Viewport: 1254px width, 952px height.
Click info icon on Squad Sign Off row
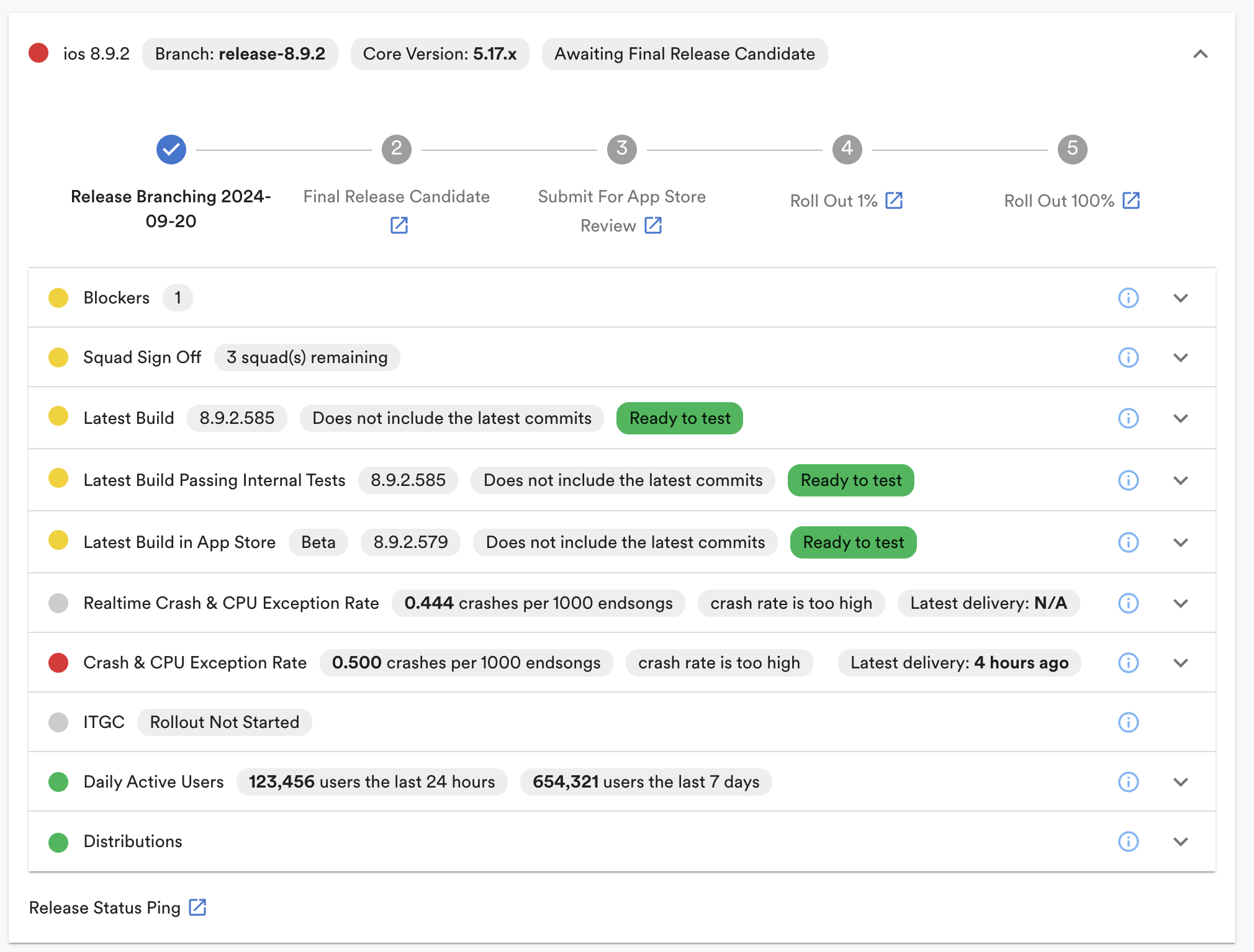pyautogui.click(x=1128, y=357)
